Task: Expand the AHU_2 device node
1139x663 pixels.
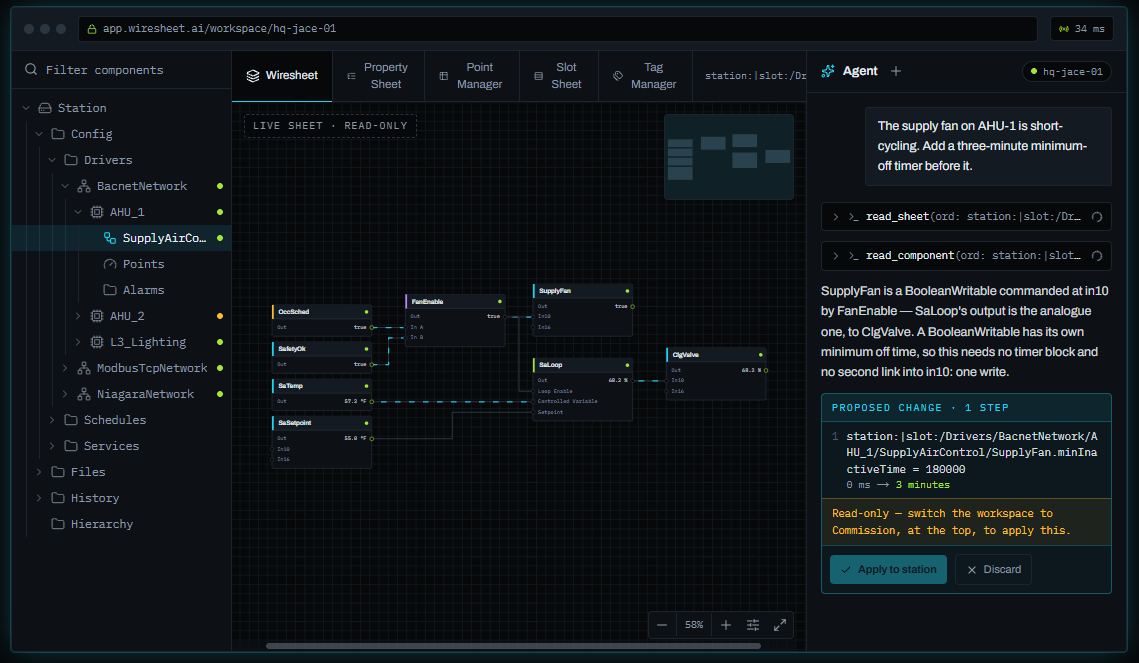Action: (78, 316)
